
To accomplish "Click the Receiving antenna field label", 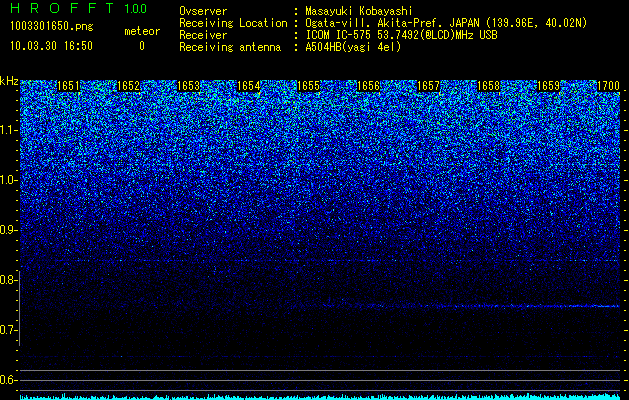I will 230,47.
